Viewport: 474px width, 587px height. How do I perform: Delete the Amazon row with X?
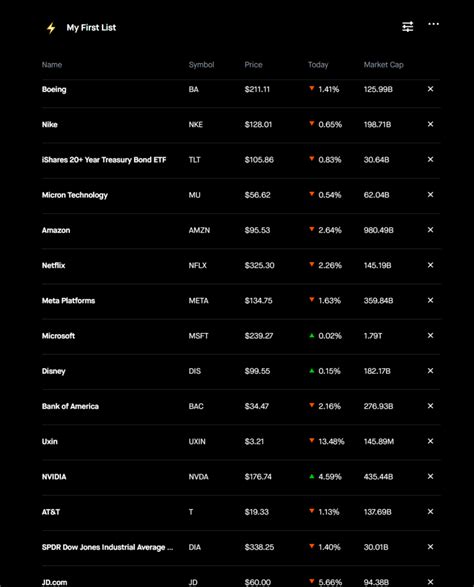tap(430, 230)
